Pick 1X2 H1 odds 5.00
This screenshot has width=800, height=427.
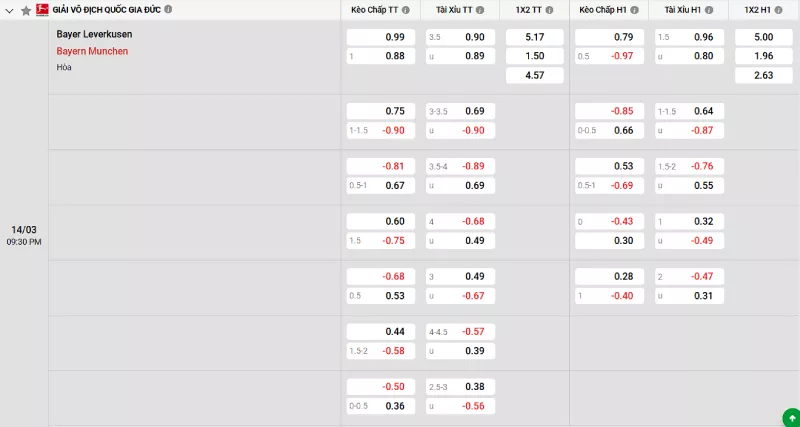coord(762,37)
